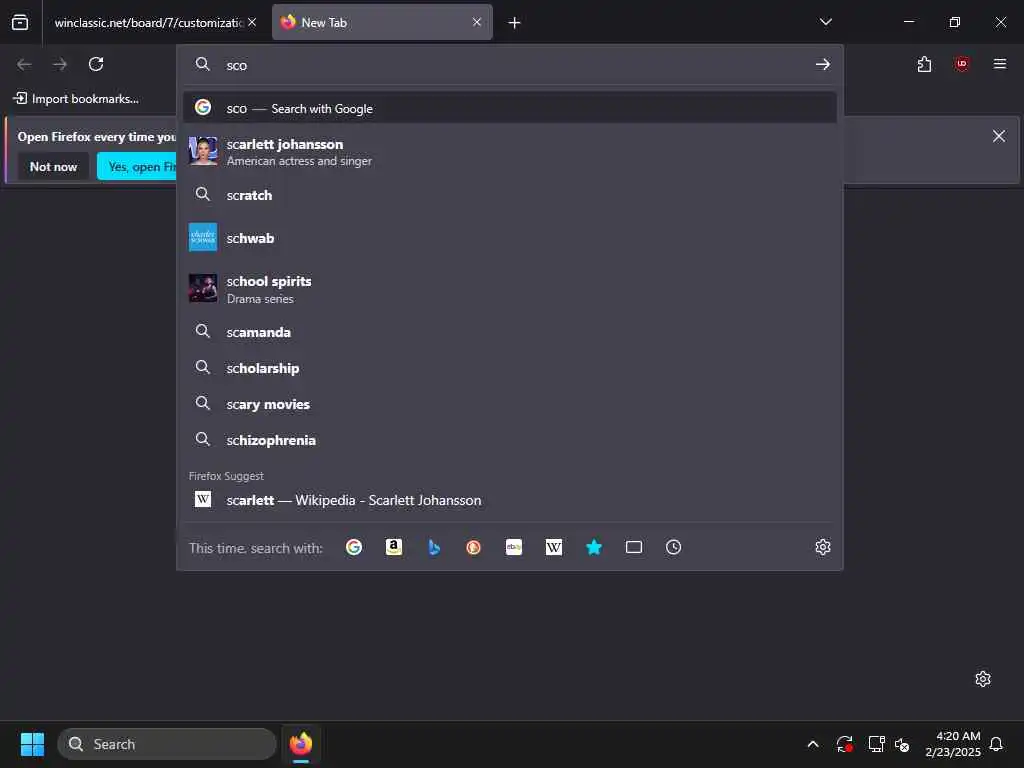1024x768 pixels.
Task: Click the Go arrow in address bar
Action: [x=823, y=64]
